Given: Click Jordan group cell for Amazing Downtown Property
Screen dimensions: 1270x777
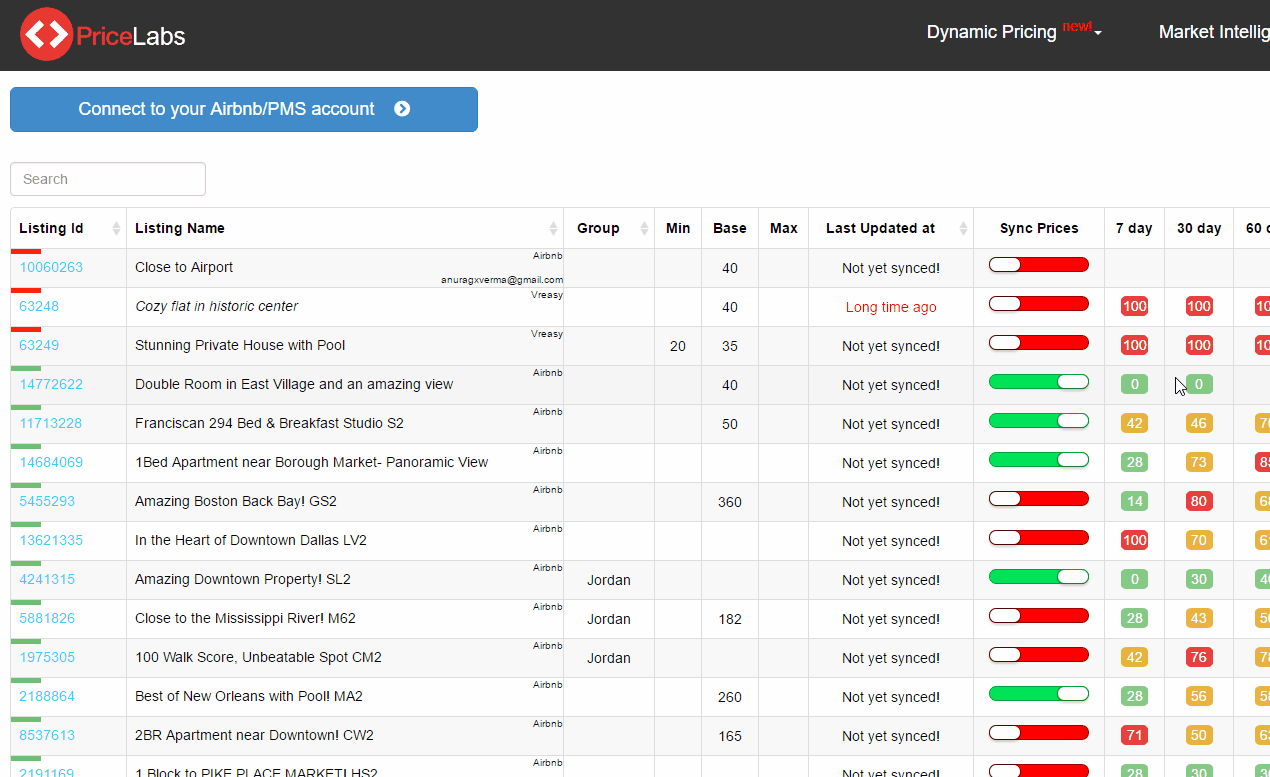Looking at the screenshot, I should tap(609, 580).
